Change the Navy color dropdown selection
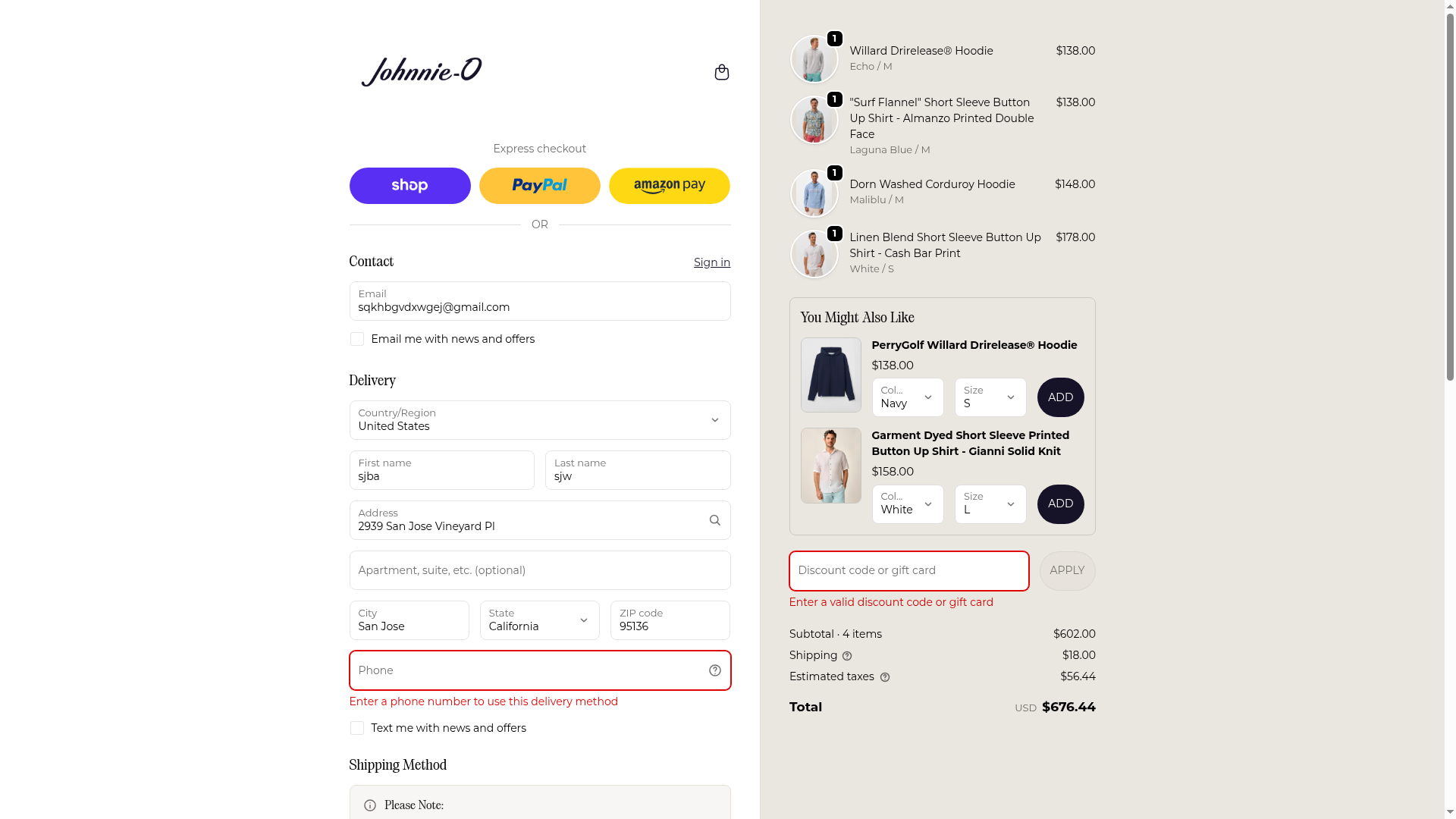Screen dimensions: 1456x819 907,397
